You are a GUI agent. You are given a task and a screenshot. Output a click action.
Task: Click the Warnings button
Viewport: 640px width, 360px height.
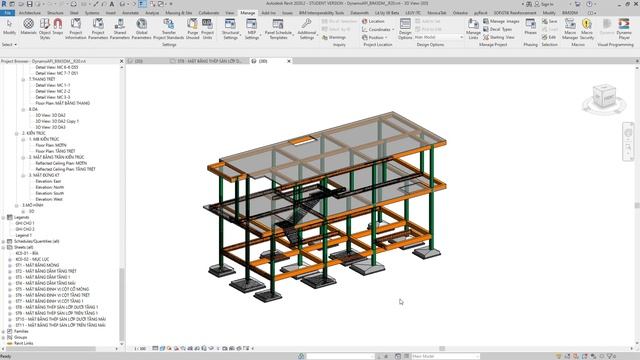pos(334,37)
